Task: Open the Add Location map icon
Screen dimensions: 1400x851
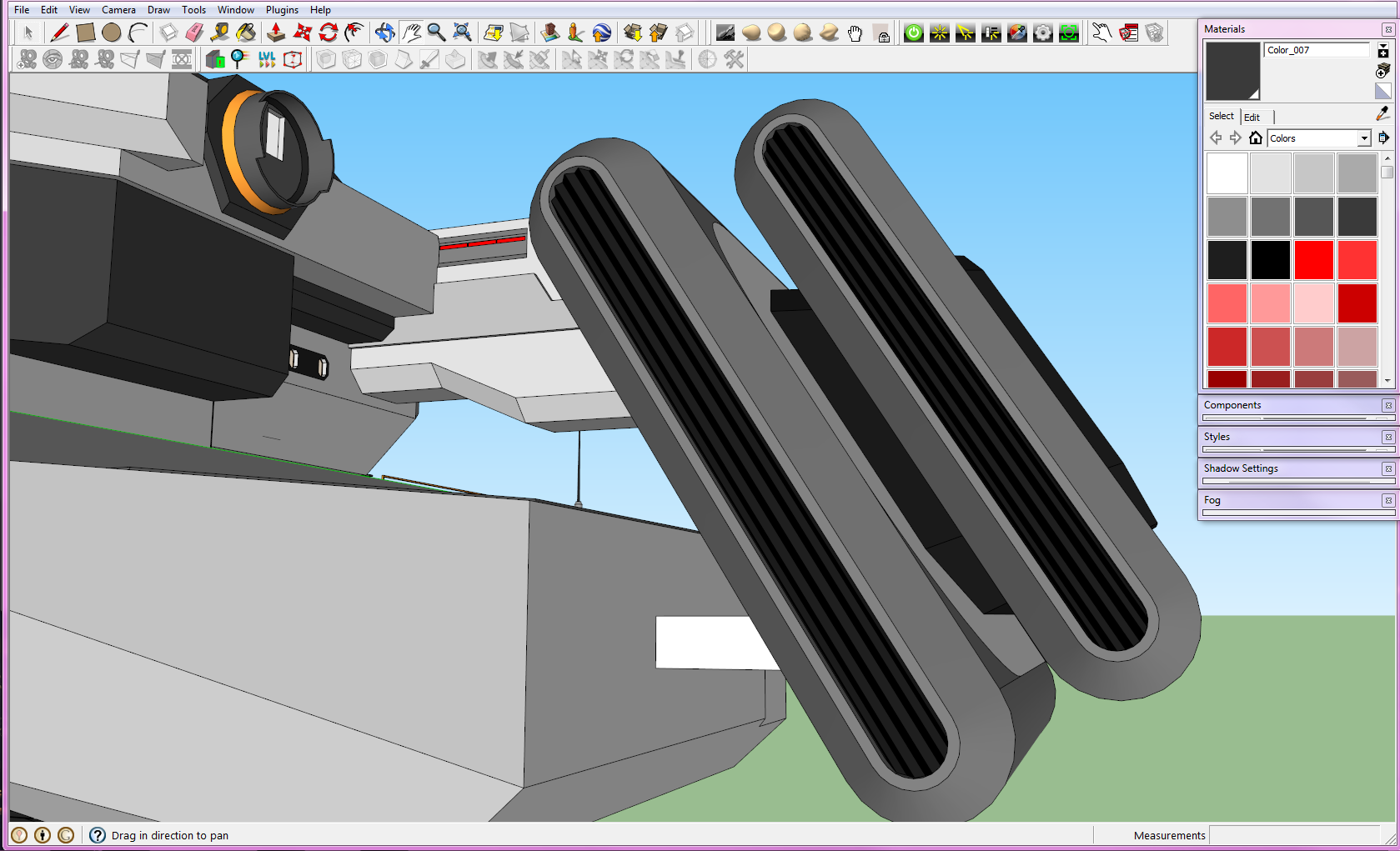Action: point(494,33)
